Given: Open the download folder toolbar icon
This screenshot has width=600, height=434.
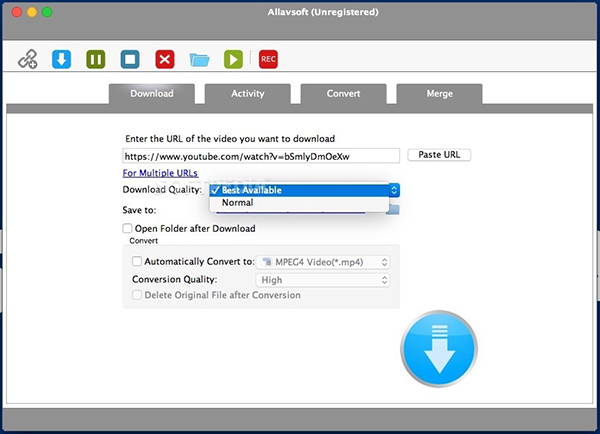Looking at the screenshot, I should [199, 59].
